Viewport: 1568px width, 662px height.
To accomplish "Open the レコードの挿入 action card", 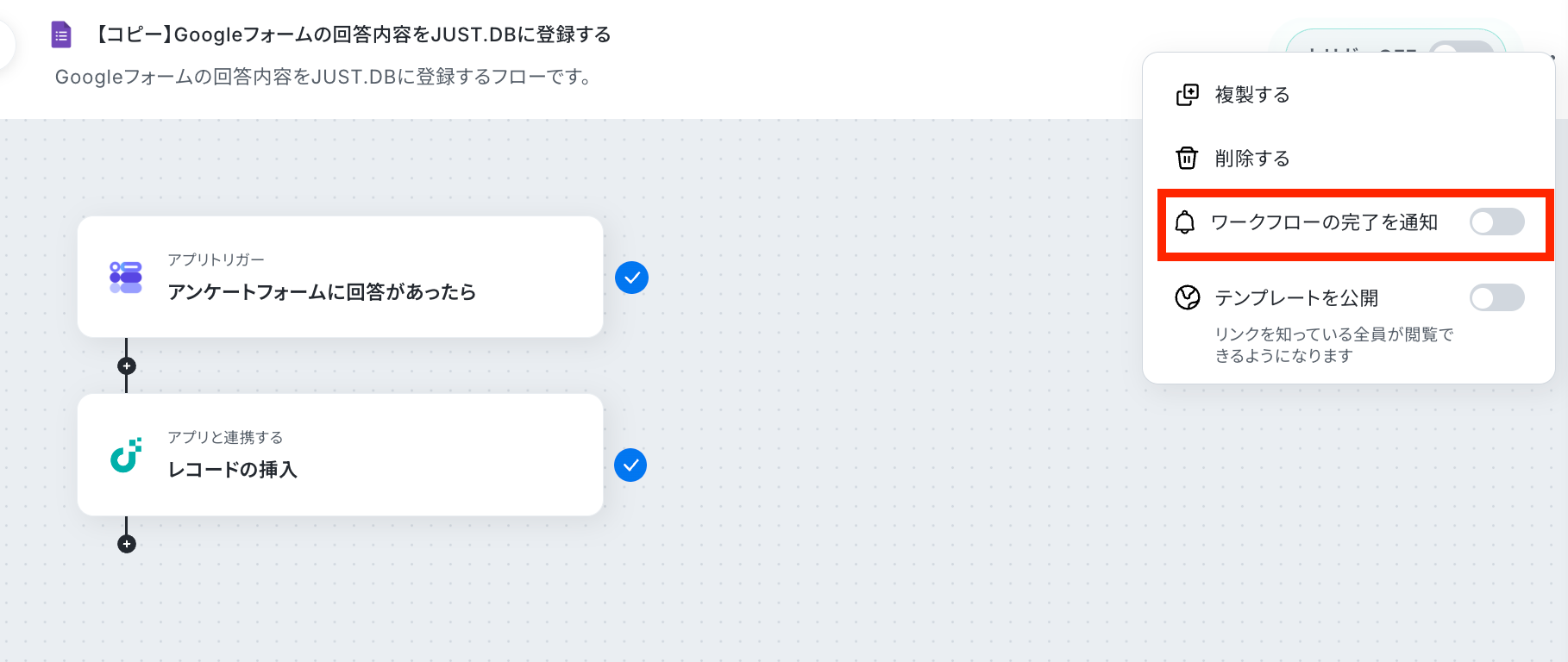I will click(340, 455).
